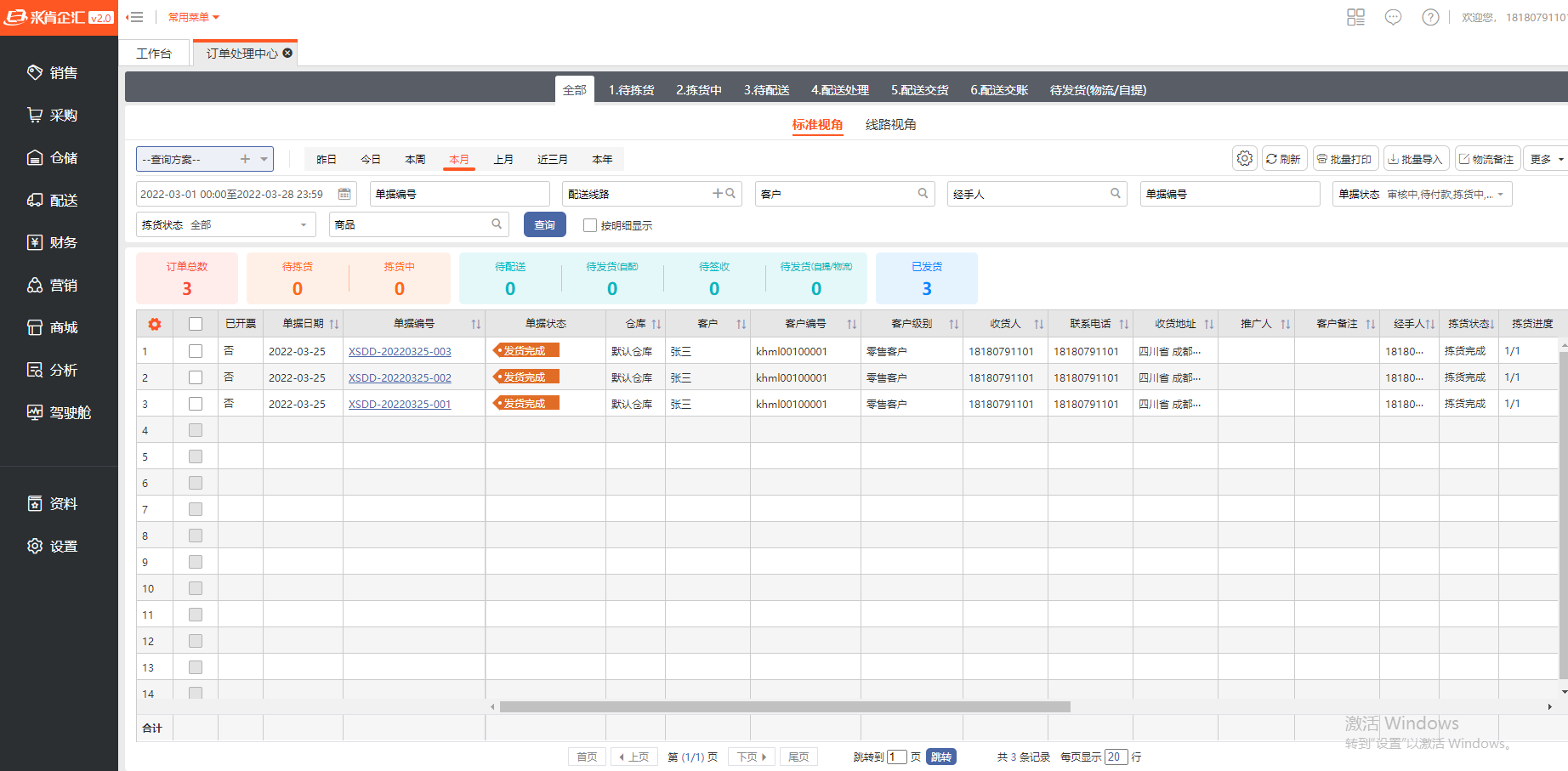
Task: Switch to the 工作台 tab
Action: (x=154, y=52)
